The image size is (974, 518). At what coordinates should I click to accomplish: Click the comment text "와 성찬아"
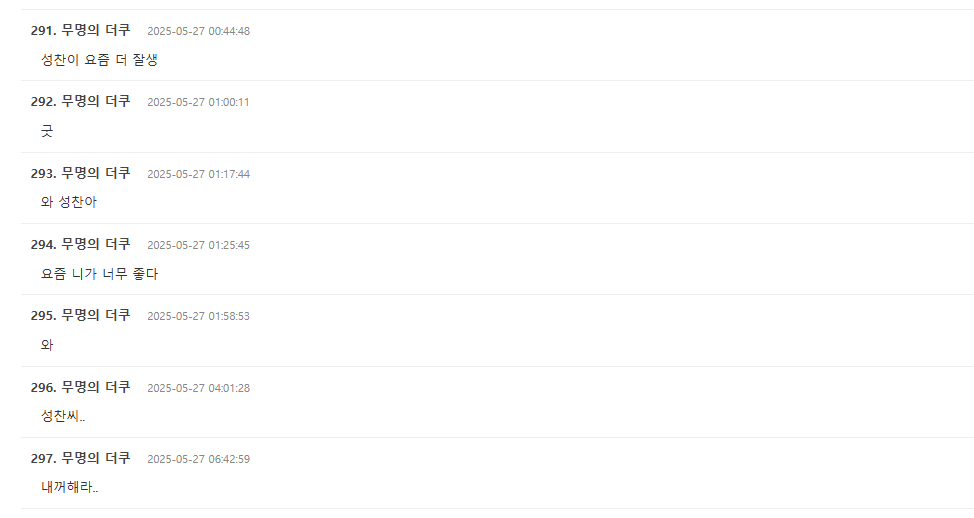69,202
